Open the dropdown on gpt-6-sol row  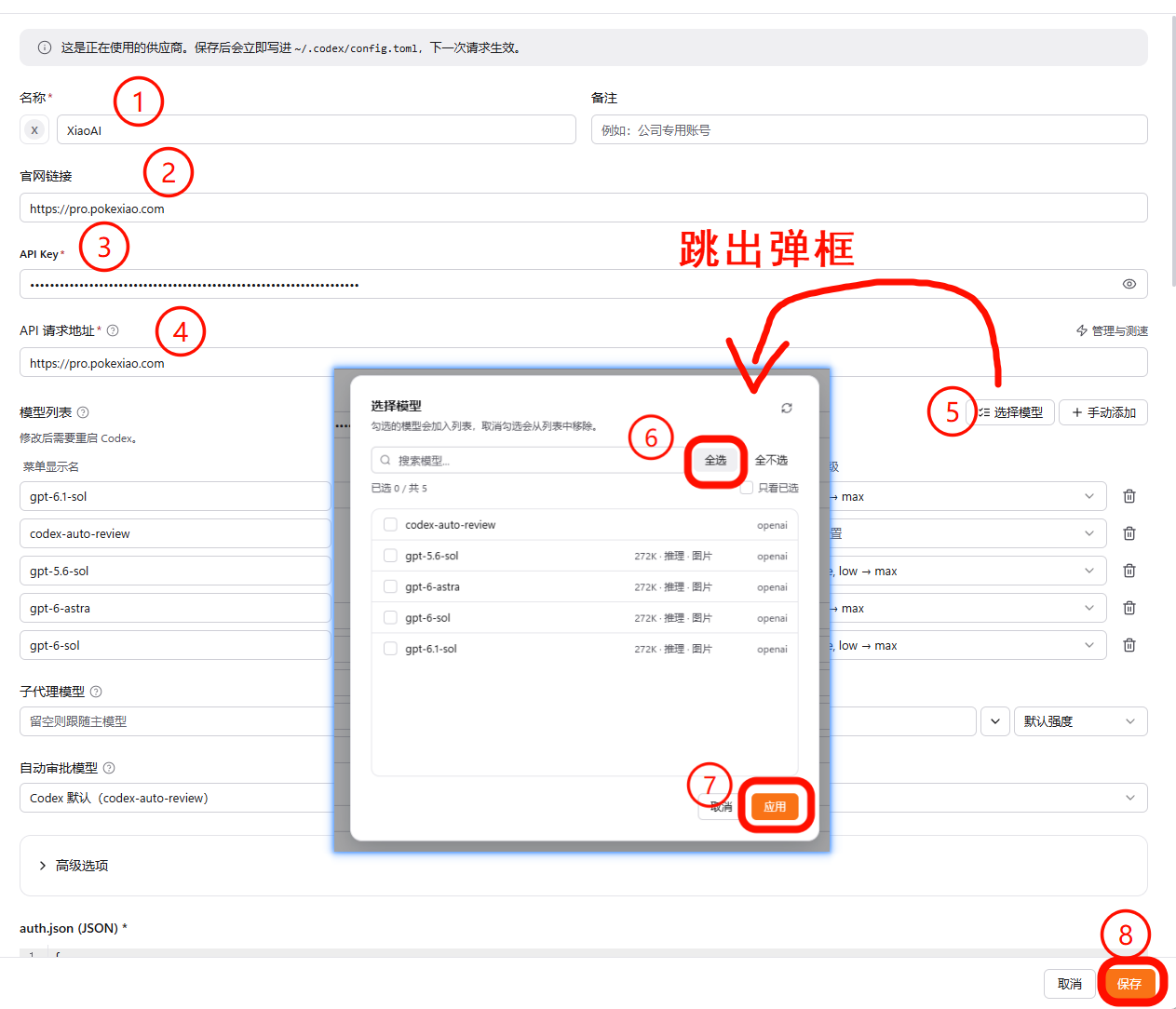pos(1089,645)
